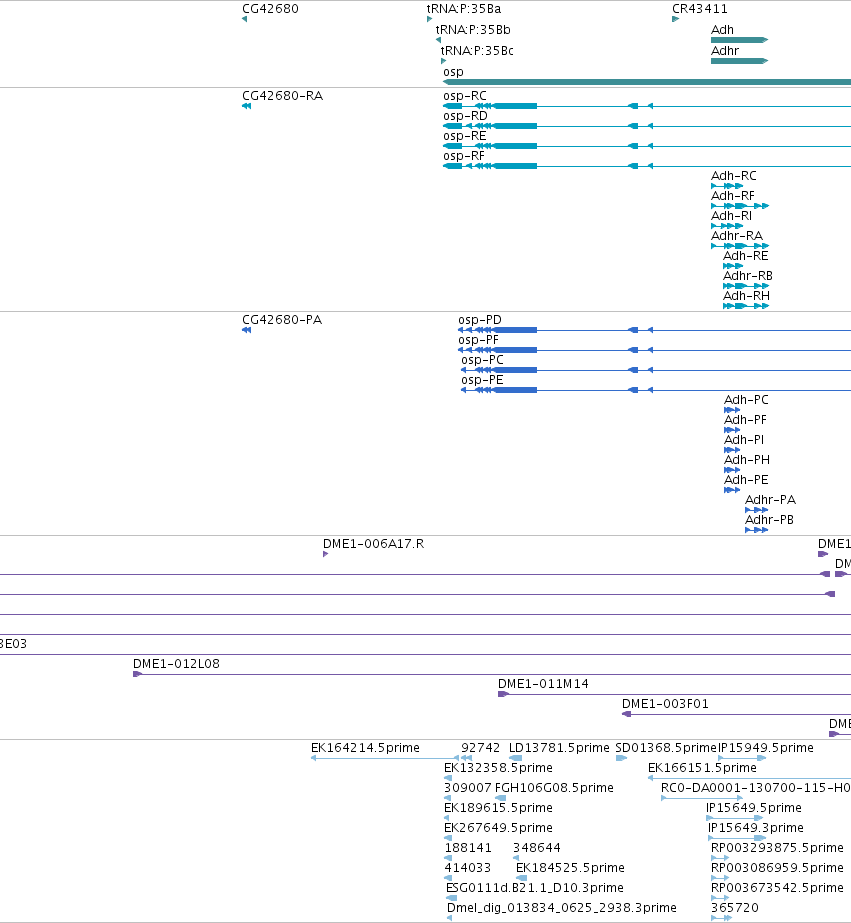The height and width of the screenshot is (923, 851).
Task: Select the EK164214.5prime EST label
Action: [x=365, y=748]
